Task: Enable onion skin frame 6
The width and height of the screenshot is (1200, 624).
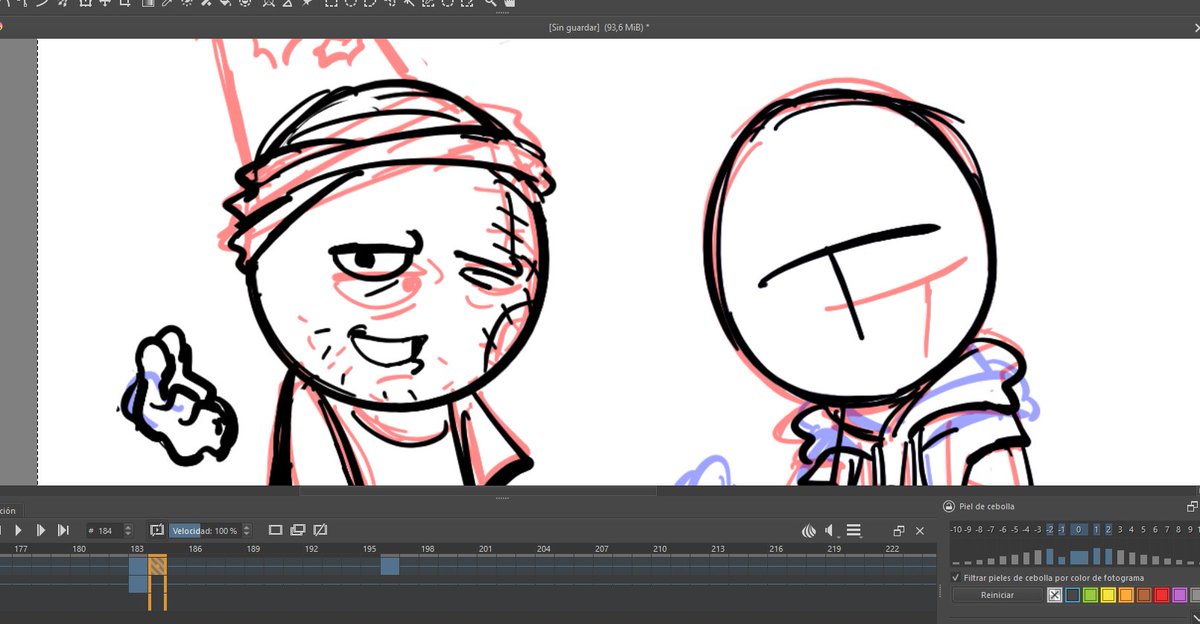Action: [x=1156, y=529]
